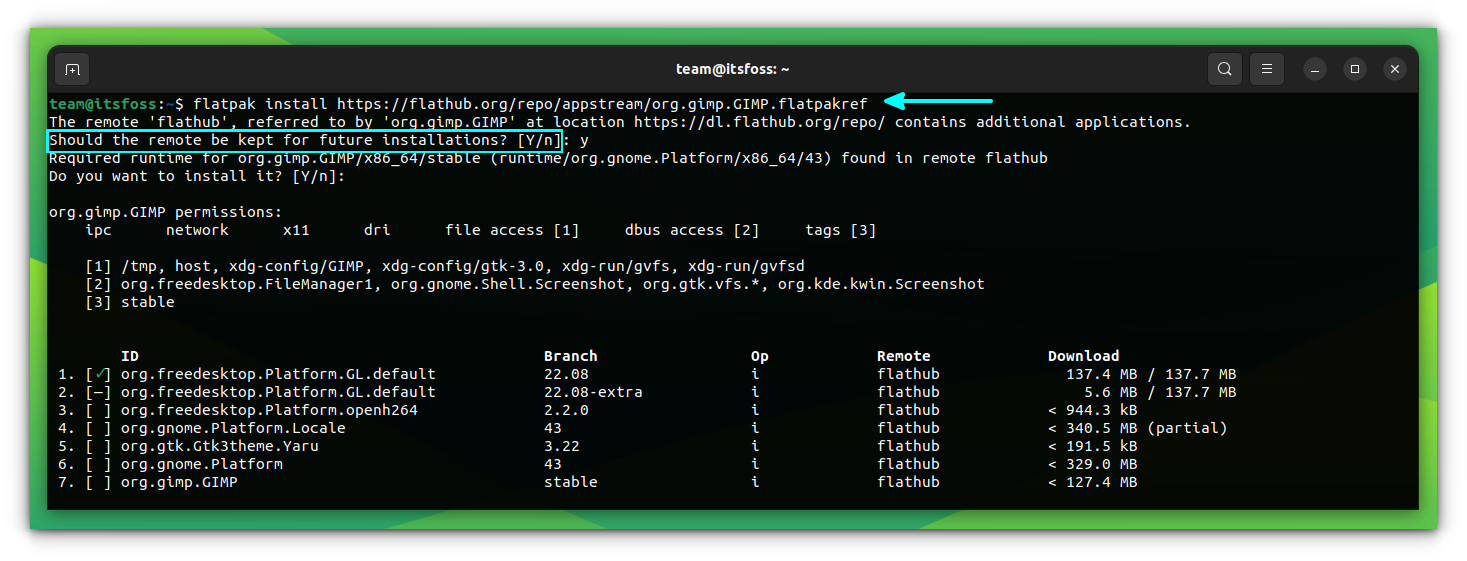Click the 22.08-extra branch value

point(593,392)
